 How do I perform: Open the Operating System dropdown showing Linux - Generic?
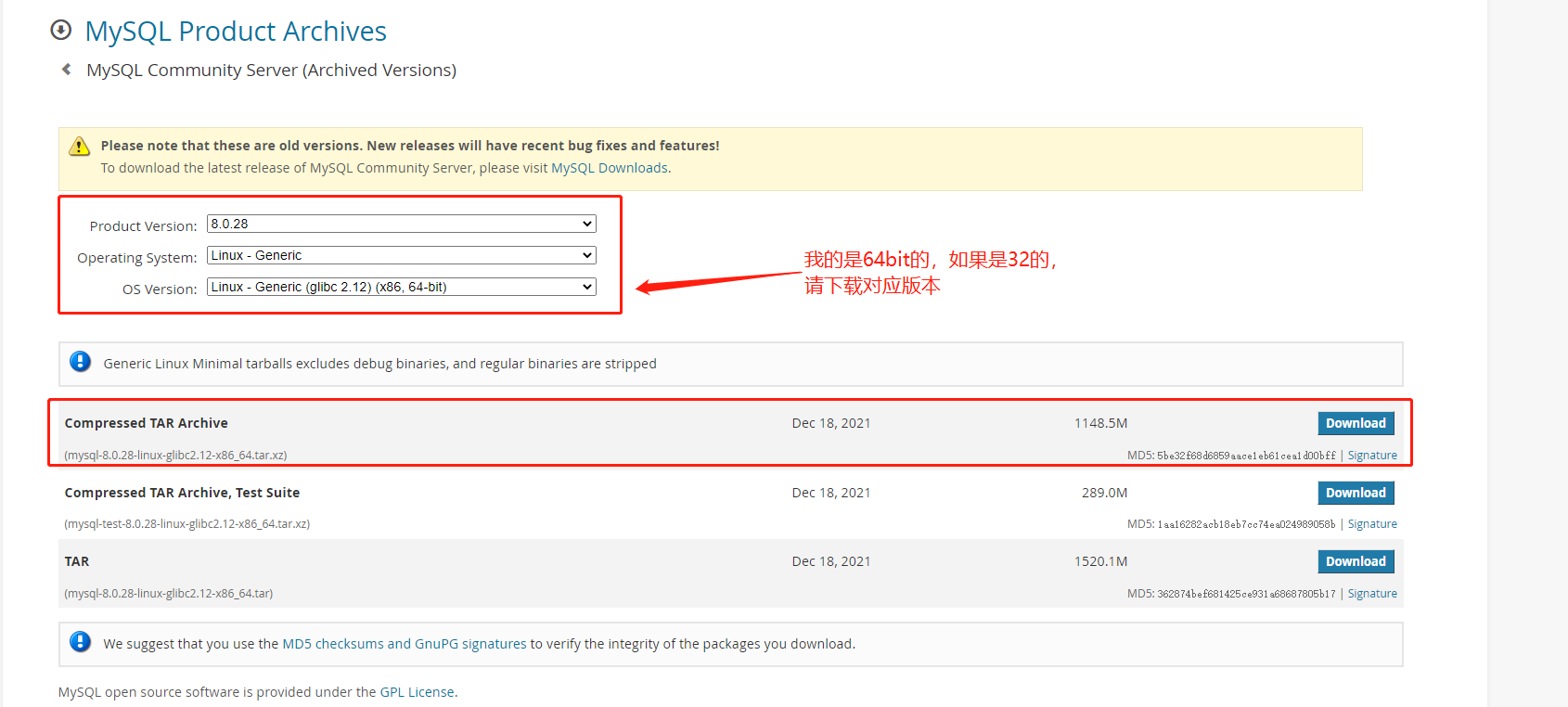(x=402, y=255)
